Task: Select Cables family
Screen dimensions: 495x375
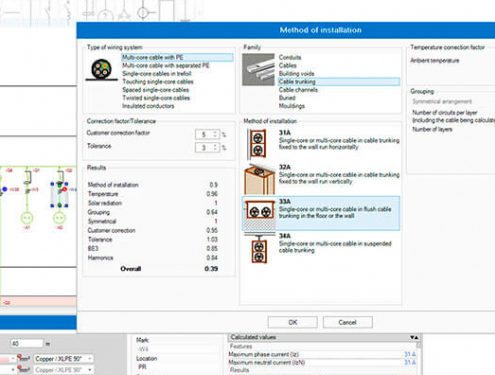Action: [287, 65]
